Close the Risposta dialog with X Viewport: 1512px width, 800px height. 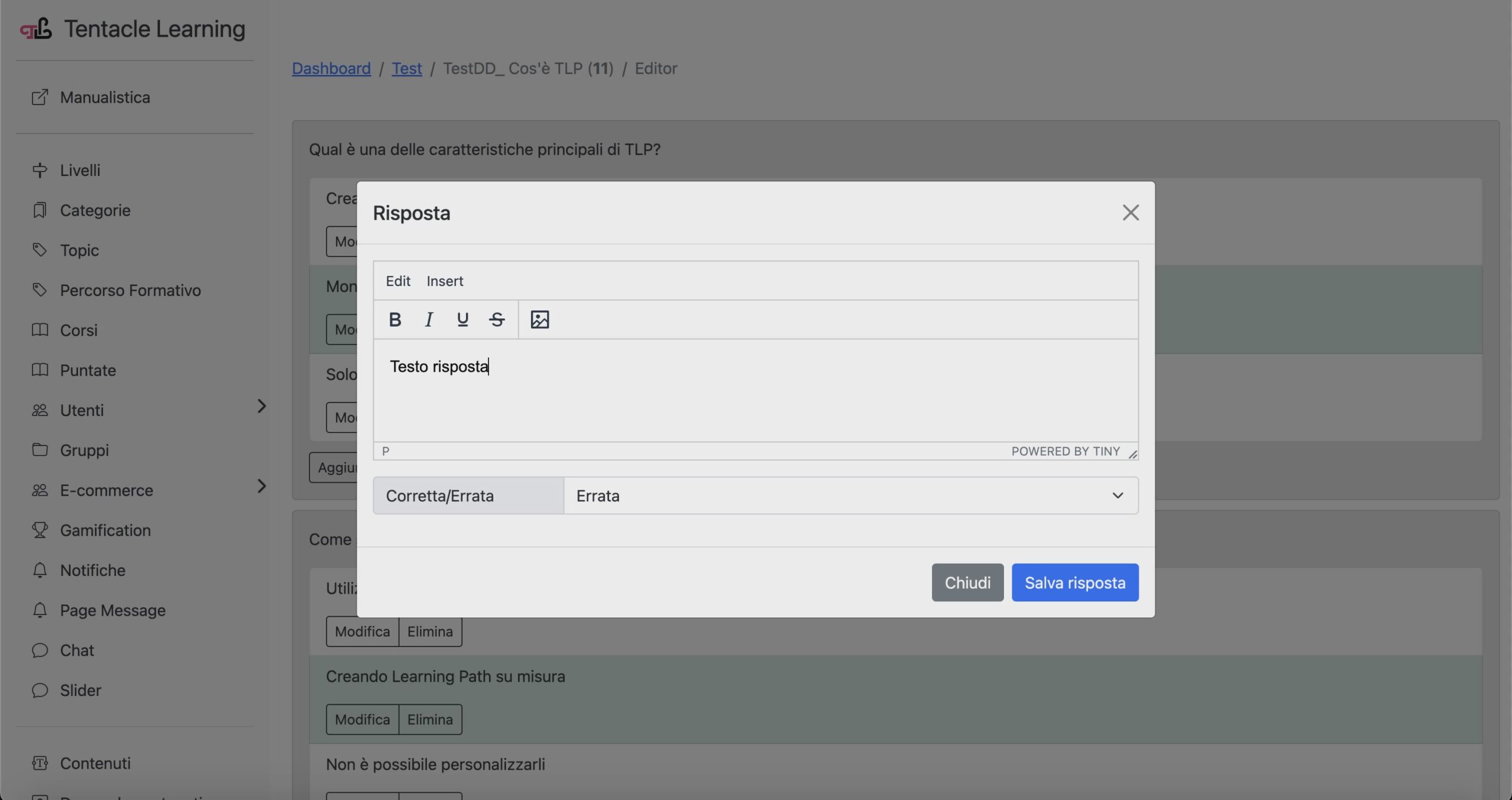click(x=1130, y=213)
